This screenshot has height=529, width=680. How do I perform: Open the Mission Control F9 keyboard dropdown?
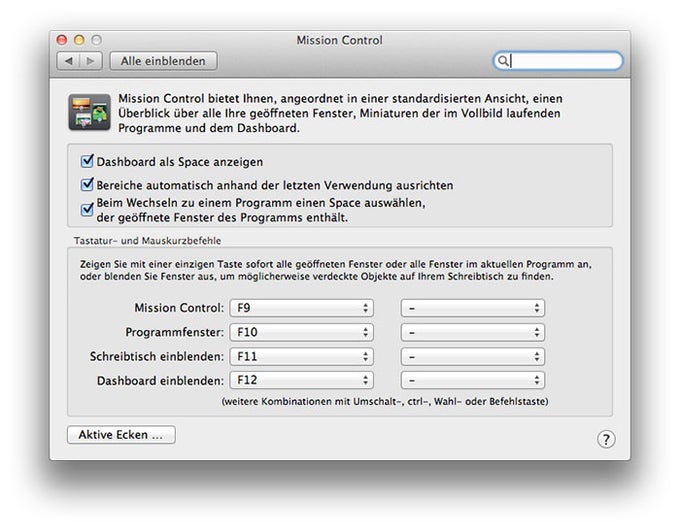(301, 308)
